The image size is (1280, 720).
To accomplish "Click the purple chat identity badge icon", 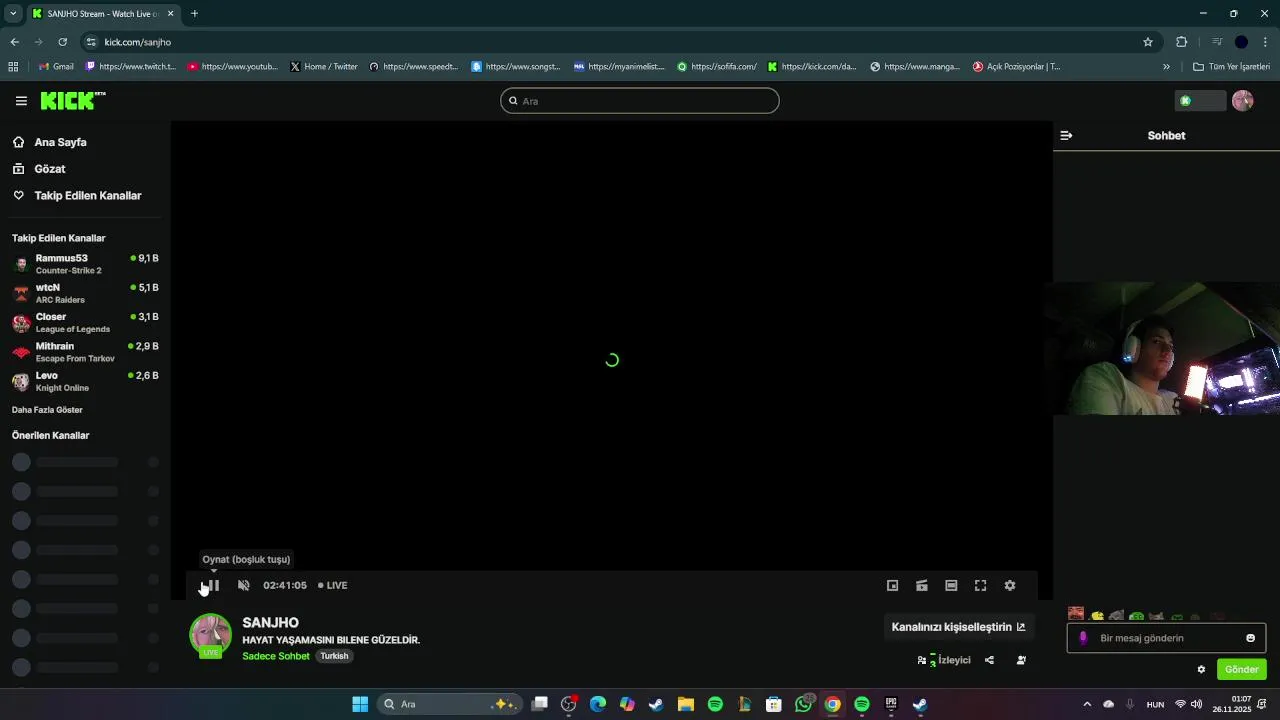I will pyautogui.click(x=1083, y=638).
